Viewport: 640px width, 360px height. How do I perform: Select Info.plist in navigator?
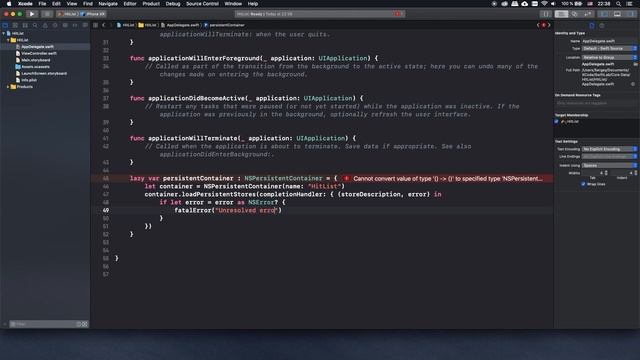coord(29,80)
